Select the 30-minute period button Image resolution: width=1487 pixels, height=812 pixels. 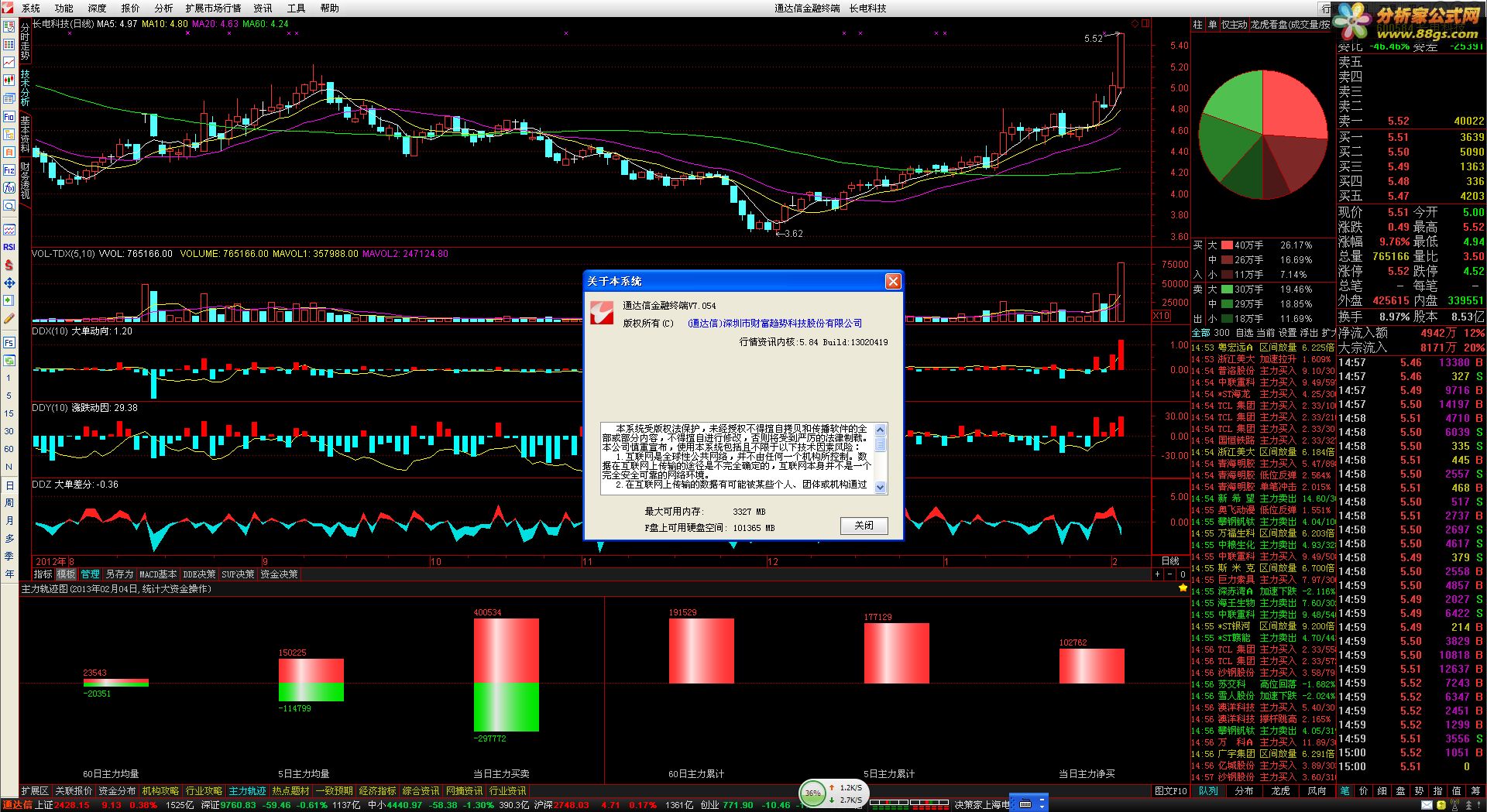(x=9, y=431)
